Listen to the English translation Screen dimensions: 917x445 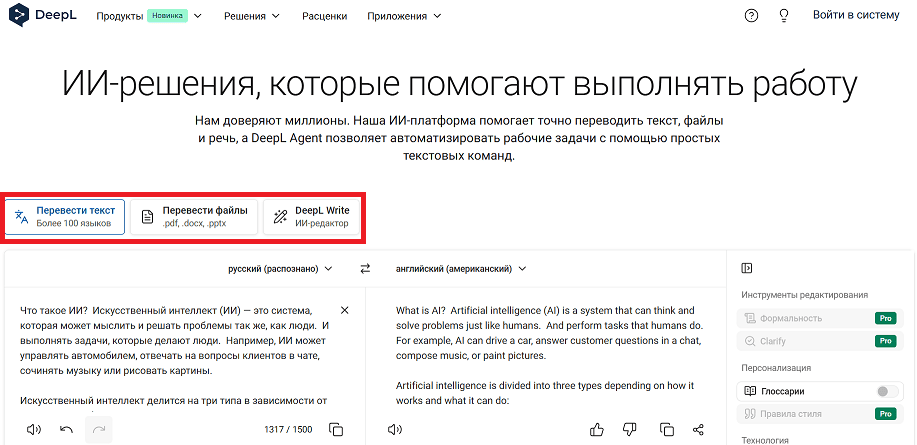(395, 430)
